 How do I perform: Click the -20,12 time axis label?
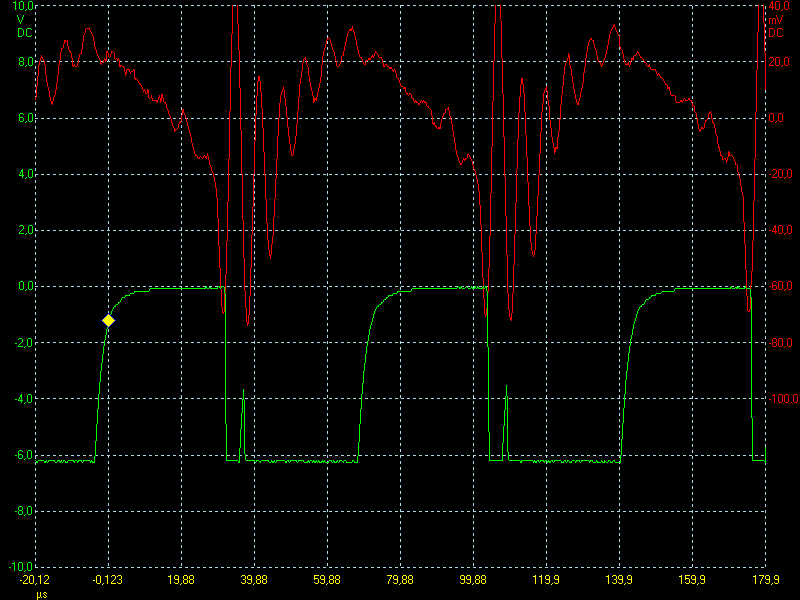point(35,580)
